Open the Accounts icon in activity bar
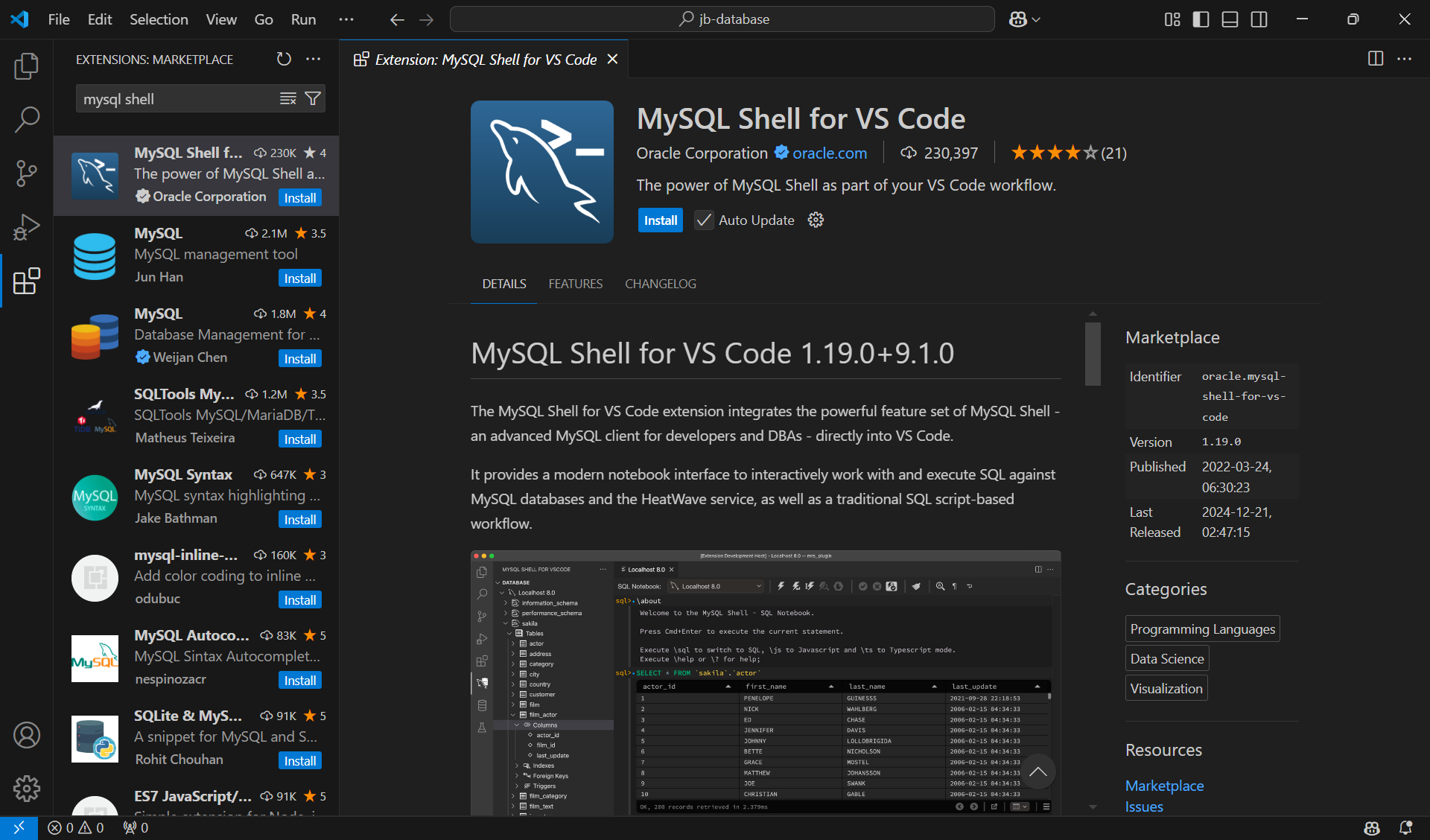The image size is (1430, 840). 27,735
